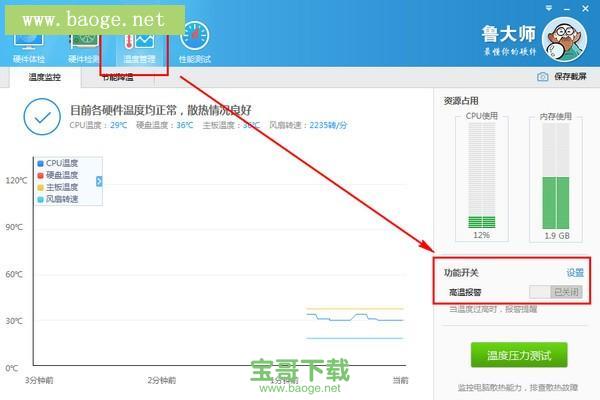Click the 鲁大师 mascot avatar
This screenshot has width=600, height=400.
click(x=564, y=40)
